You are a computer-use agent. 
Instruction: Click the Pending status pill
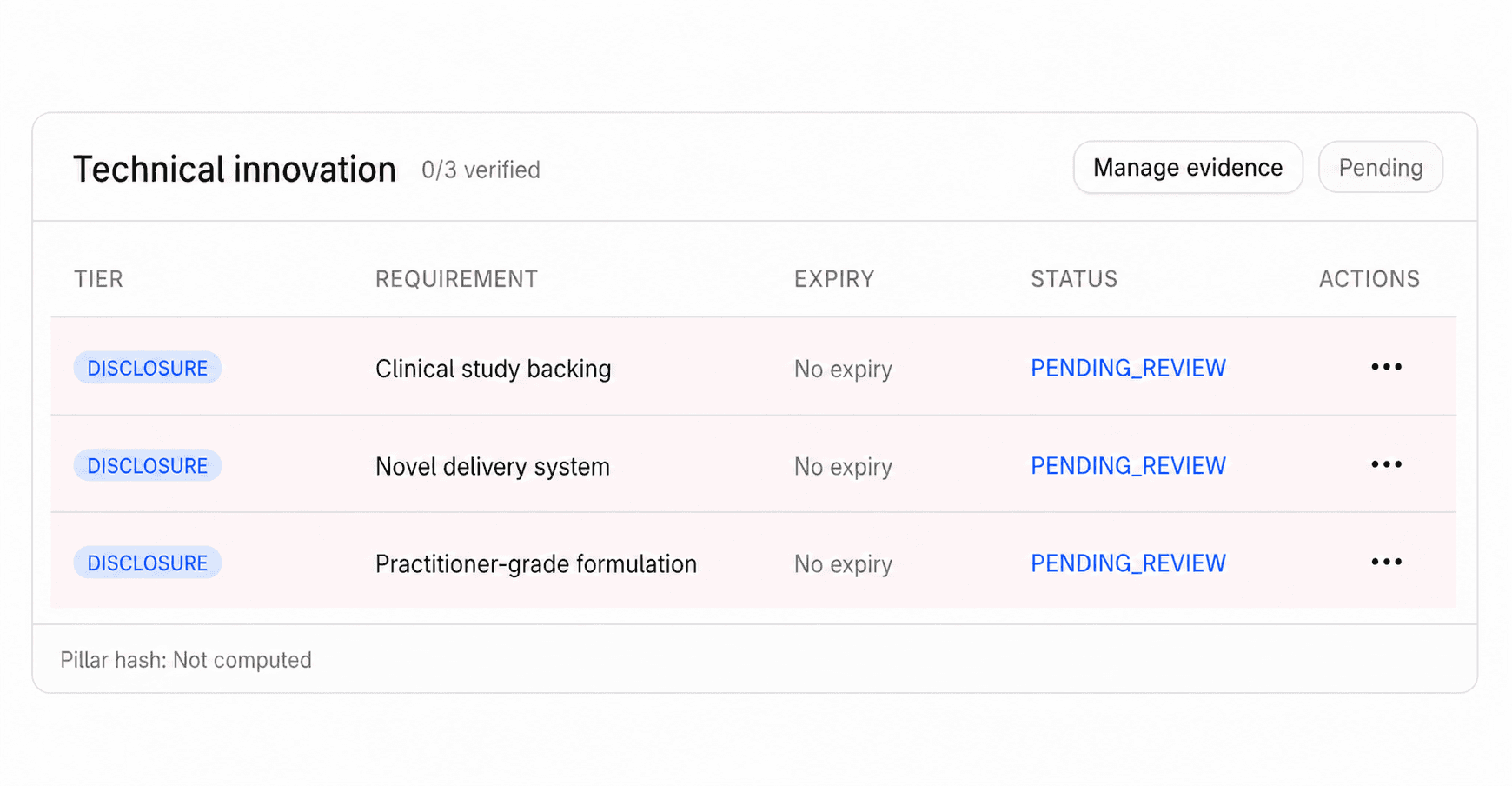[1380, 168]
